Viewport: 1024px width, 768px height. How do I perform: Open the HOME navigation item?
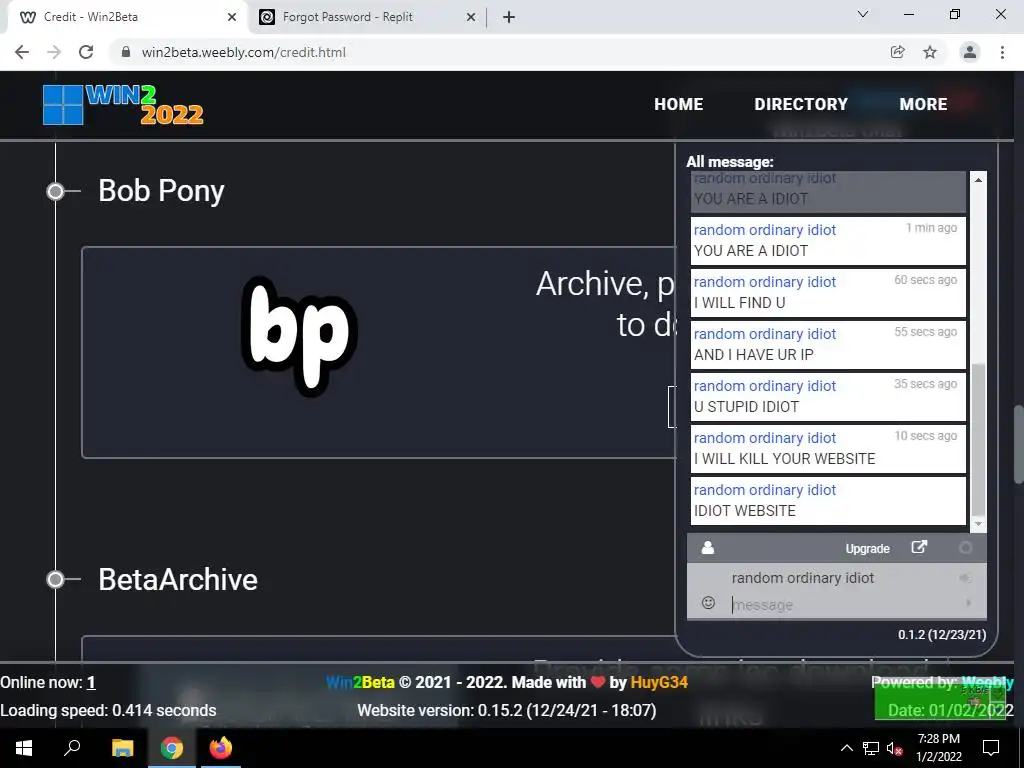click(x=679, y=104)
